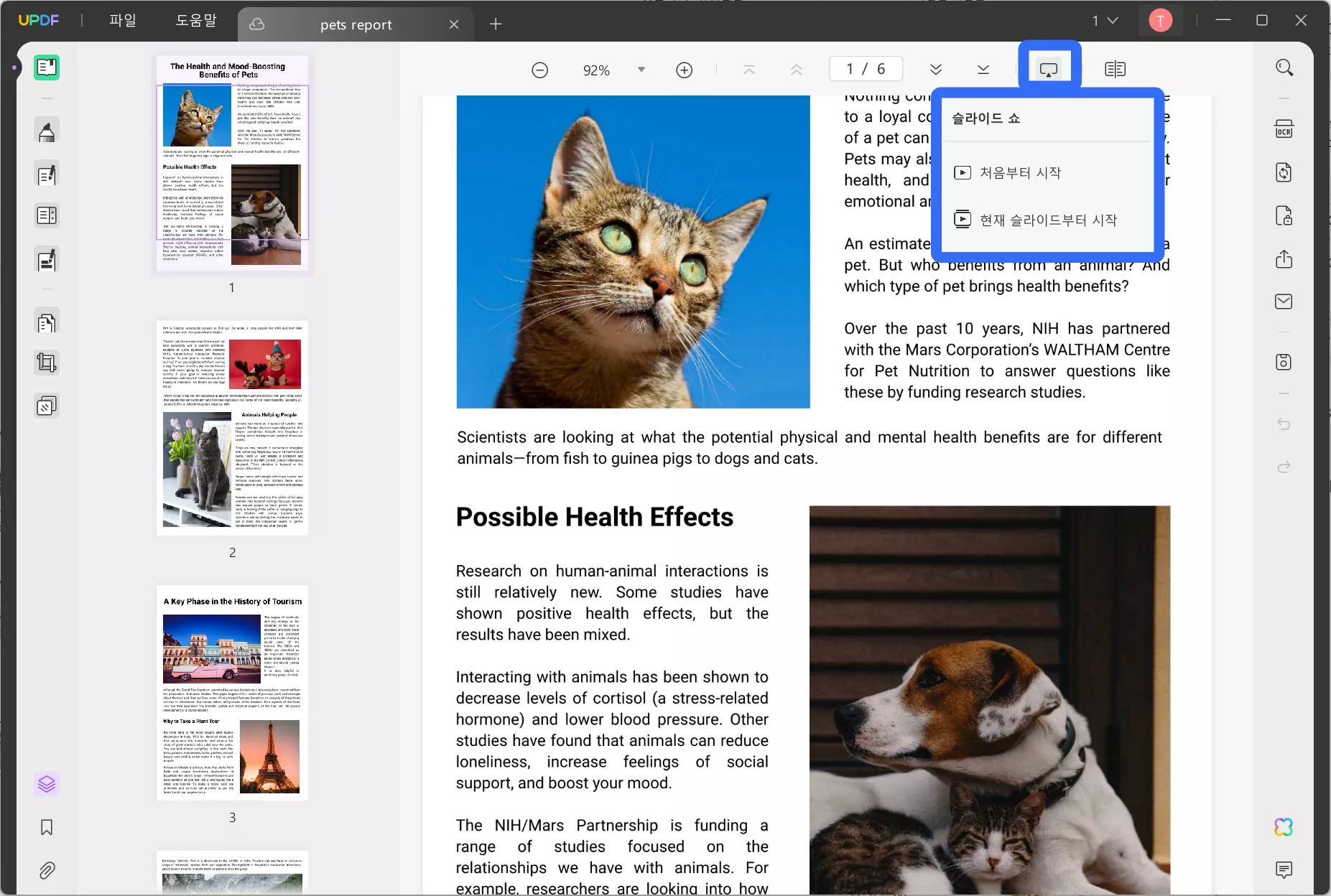This screenshot has height=896, width=1331.
Task: Open the comments list panel icon
Action: coord(1284,870)
